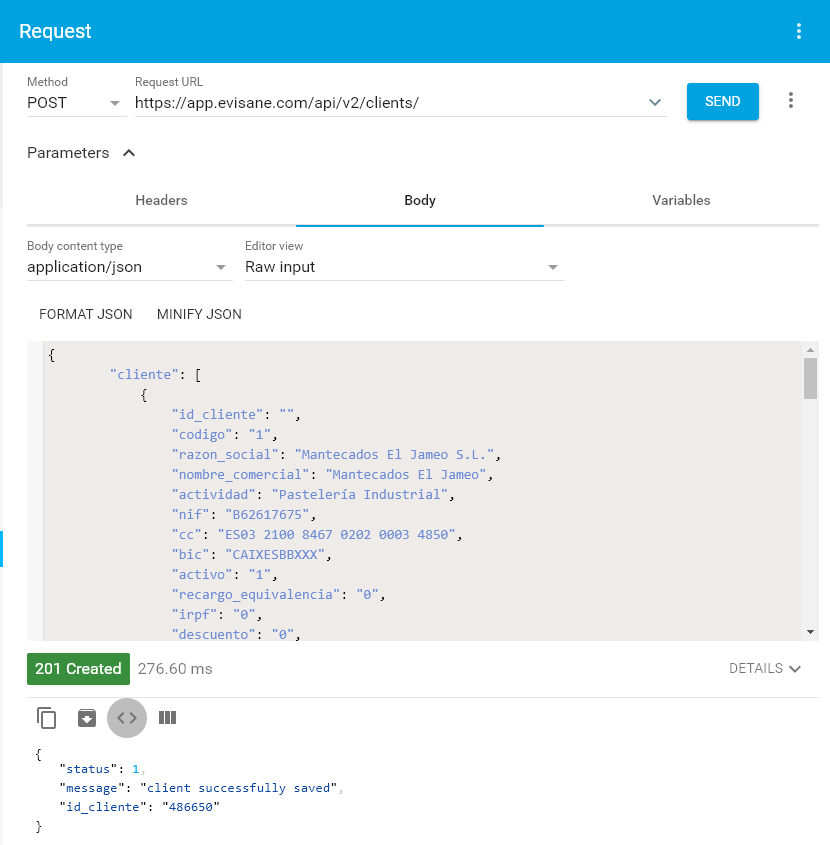Collapse the Parameters section
830x845 pixels.
tap(128, 153)
